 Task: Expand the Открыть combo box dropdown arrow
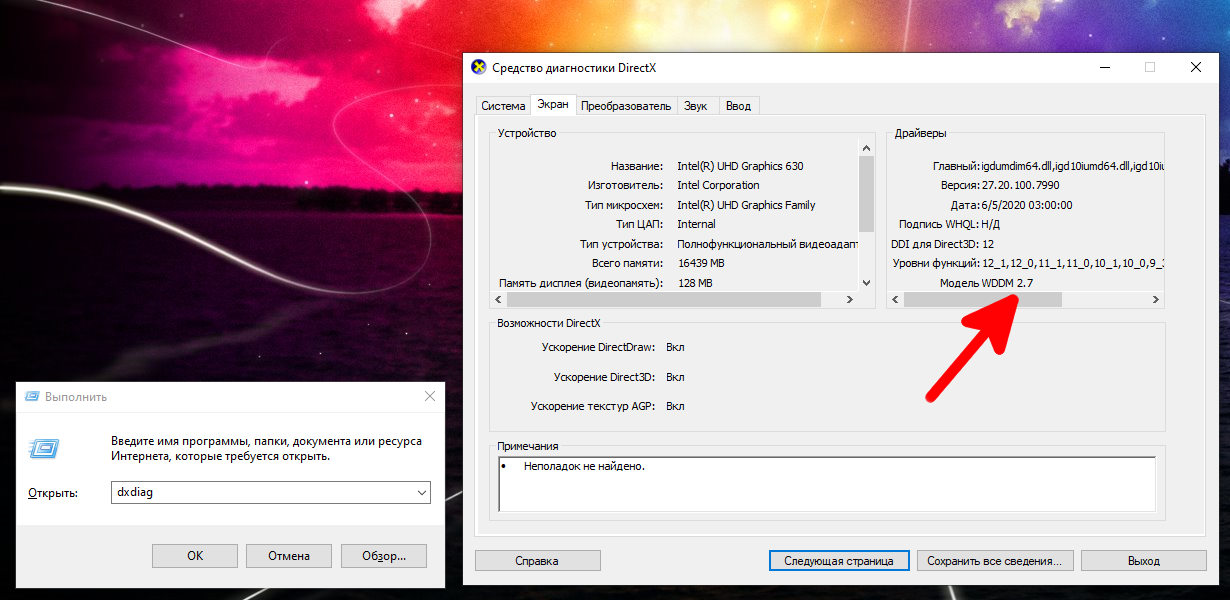click(x=421, y=492)
